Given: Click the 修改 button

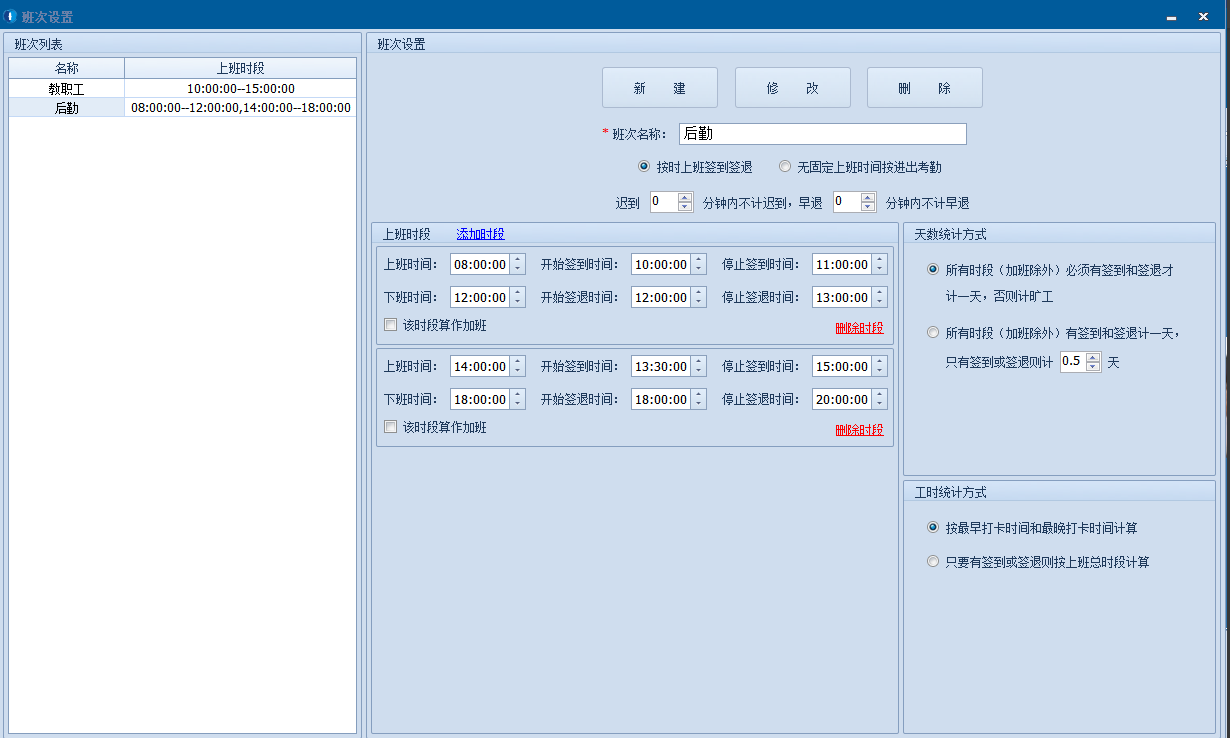Looking at the screenshot, I should tap(792, 88).
